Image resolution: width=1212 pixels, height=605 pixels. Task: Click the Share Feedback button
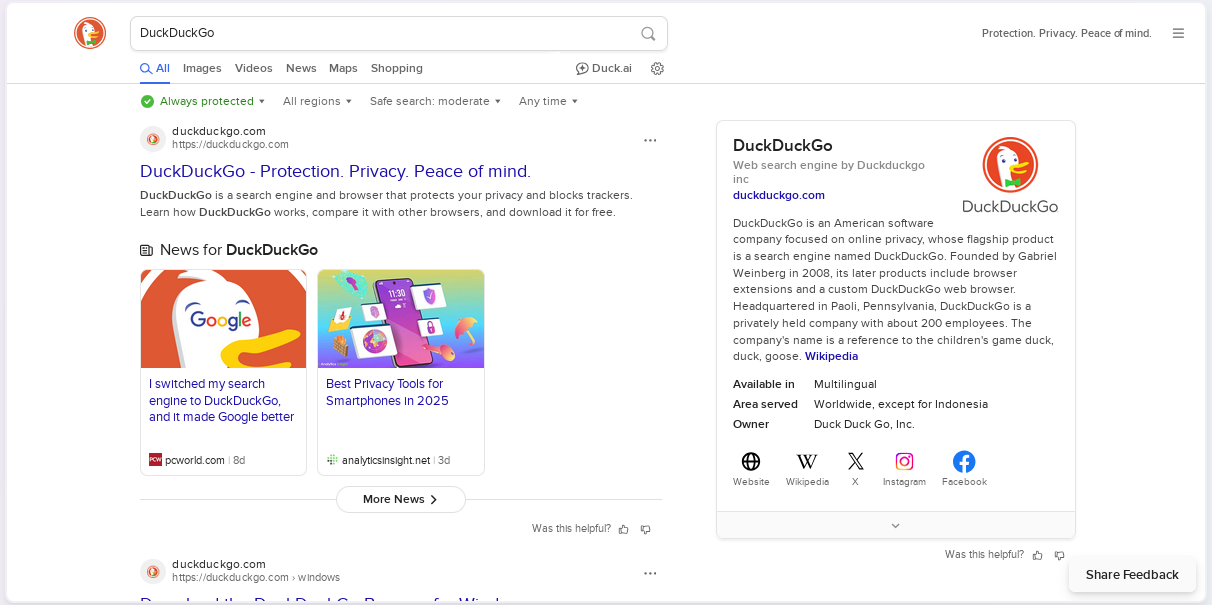1132,575
